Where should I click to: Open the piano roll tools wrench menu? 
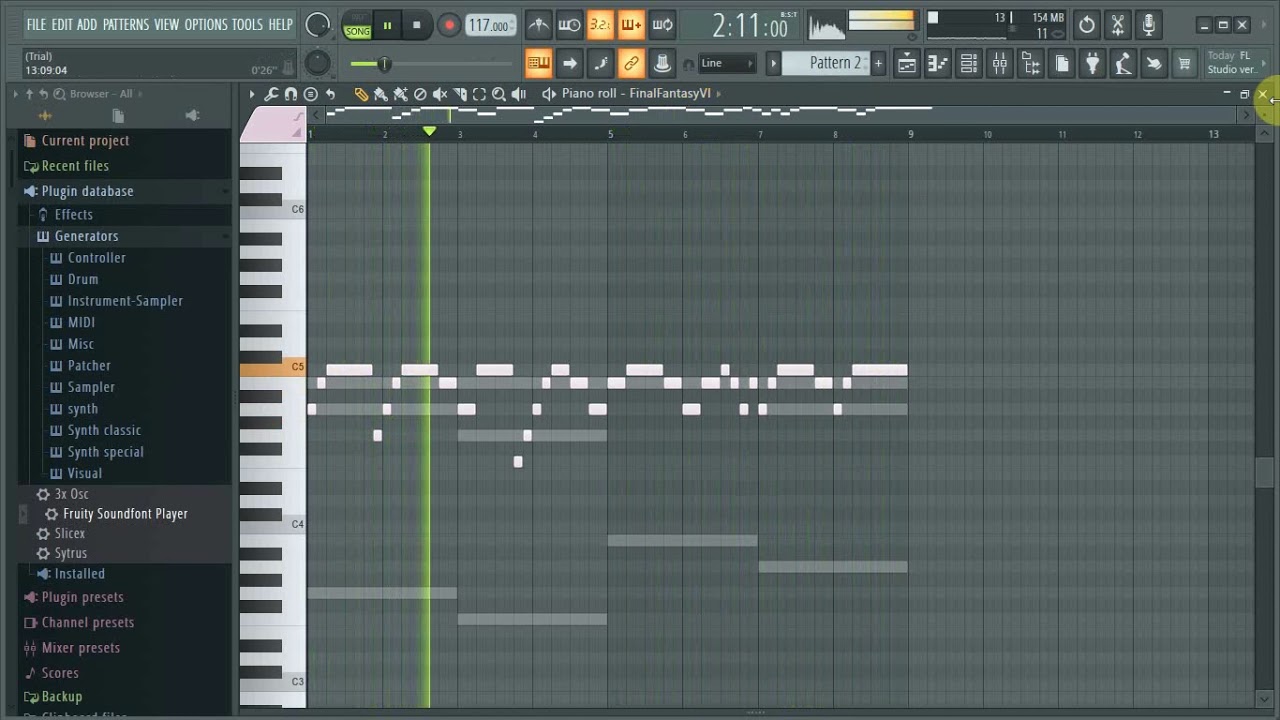271,94
